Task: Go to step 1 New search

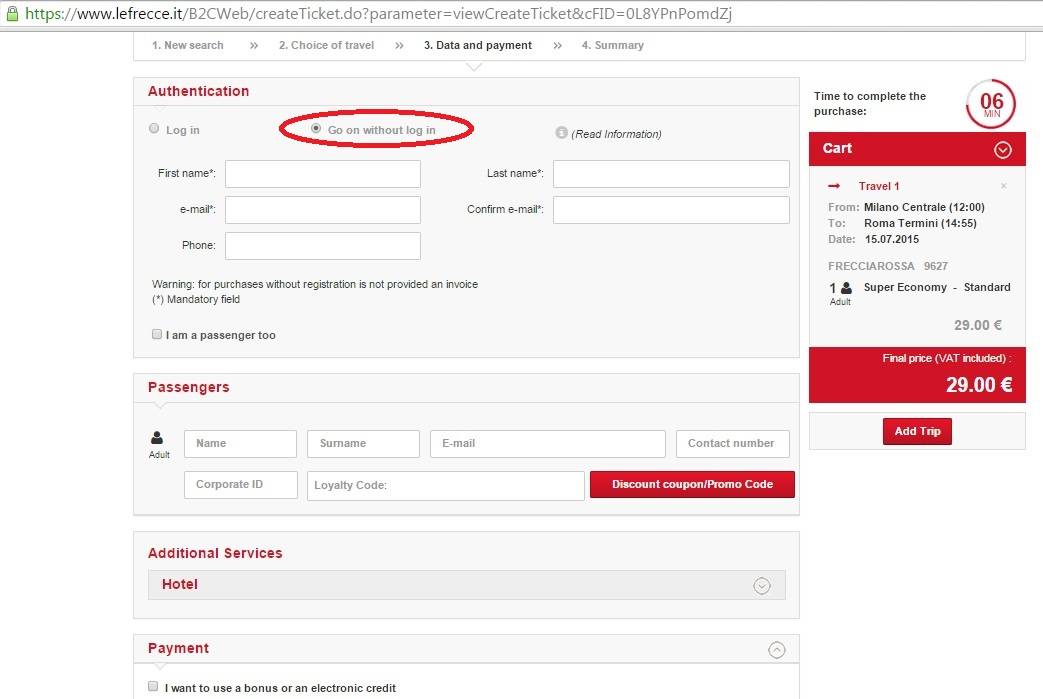Action: (x=187, y=45)
